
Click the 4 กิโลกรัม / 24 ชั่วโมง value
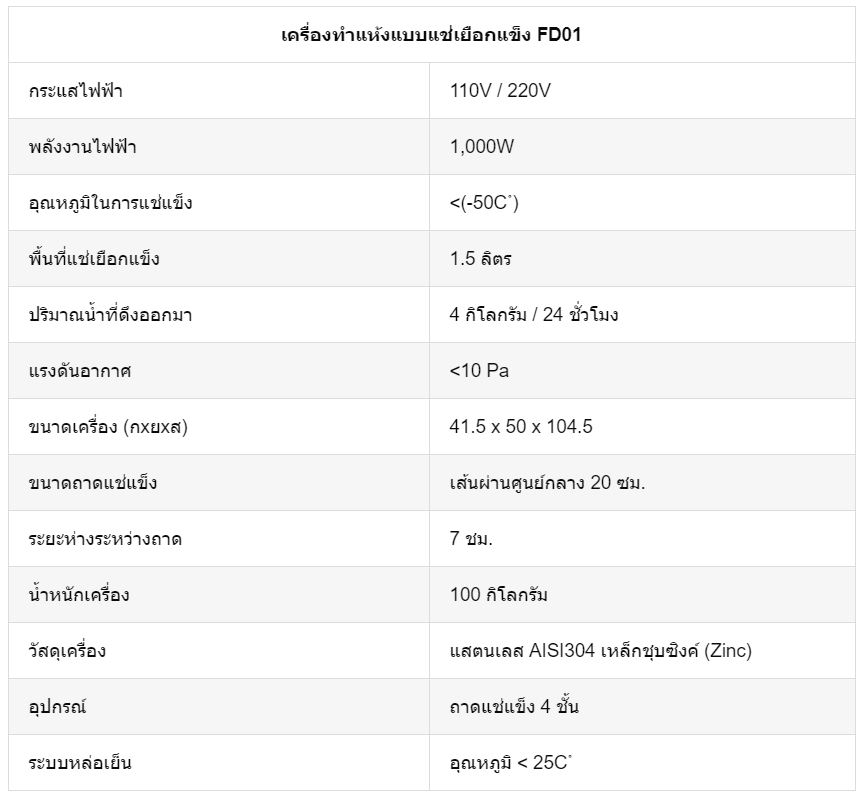click(534, 315)
